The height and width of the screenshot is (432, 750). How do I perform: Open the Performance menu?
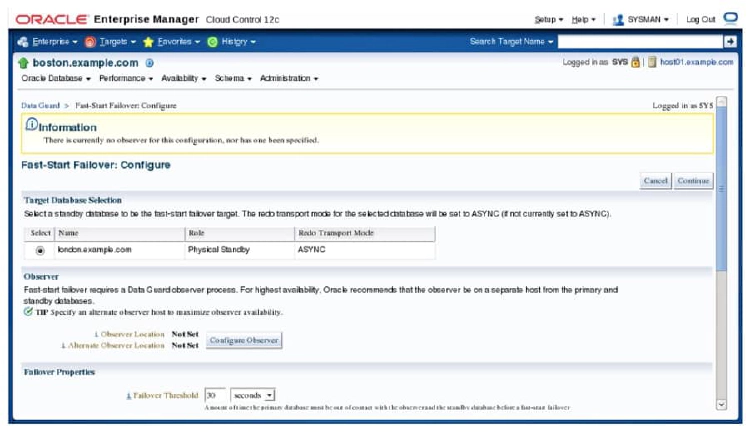[x=126, y=78]
